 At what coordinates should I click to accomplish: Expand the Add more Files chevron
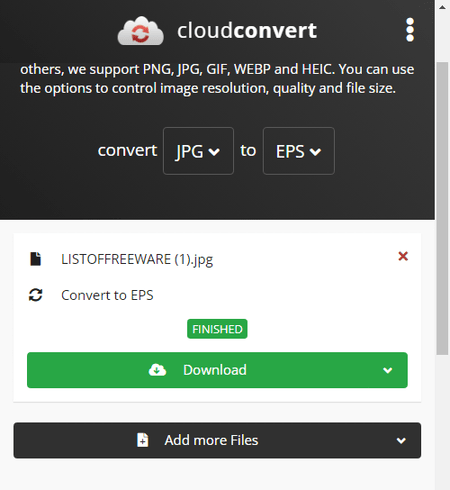[401, 441]
